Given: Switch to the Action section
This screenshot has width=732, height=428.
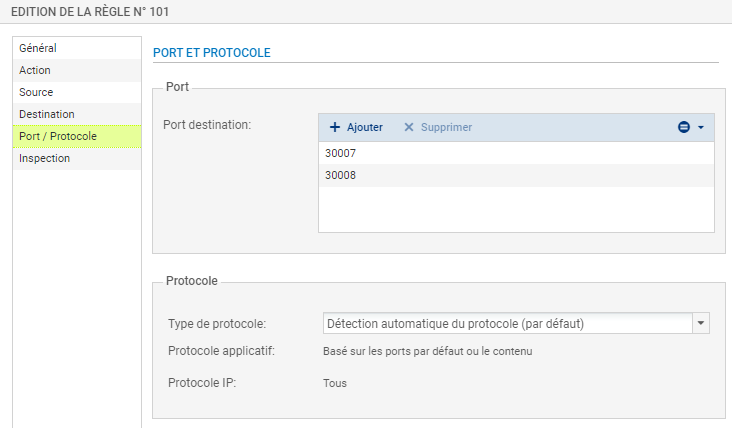Looking at the screenshot, I should (77, 70).
